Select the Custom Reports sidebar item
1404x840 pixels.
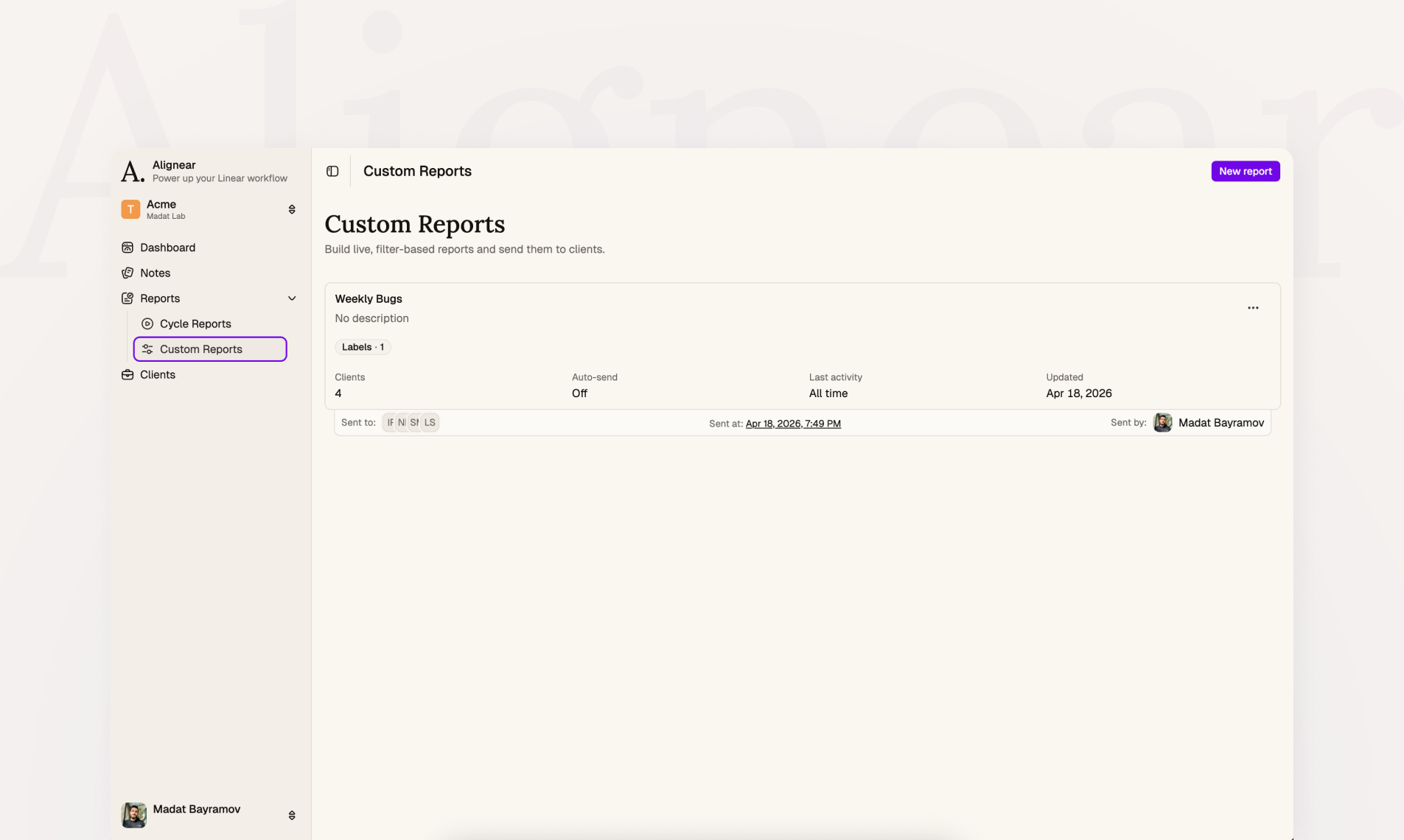point(210,349)
